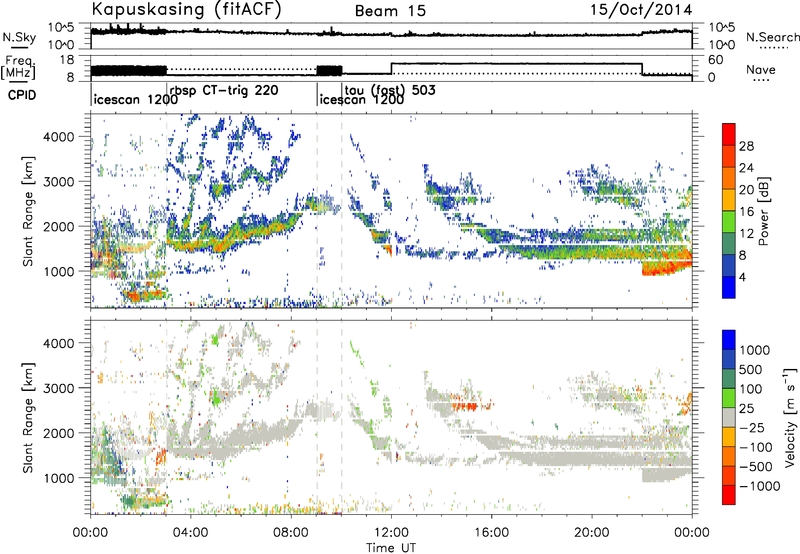Click the left '10^5' noise axis tick
Screen dimensions: 800x554
point(61,27)
